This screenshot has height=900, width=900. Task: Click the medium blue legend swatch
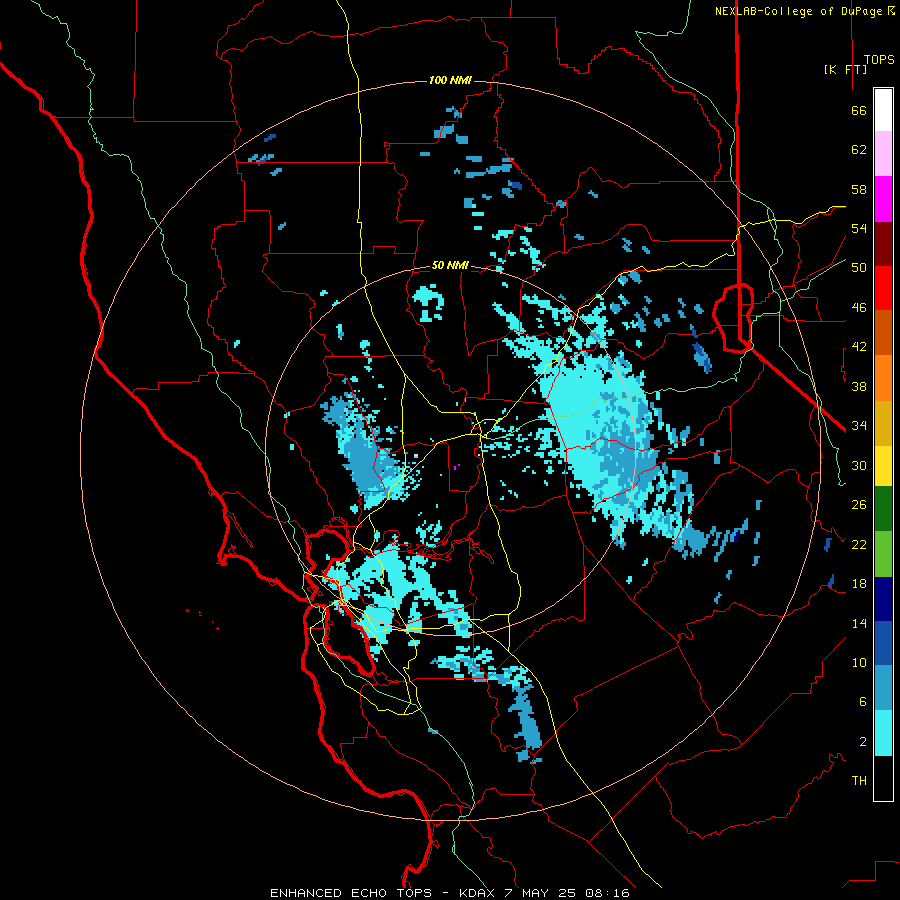pos(883,643)
